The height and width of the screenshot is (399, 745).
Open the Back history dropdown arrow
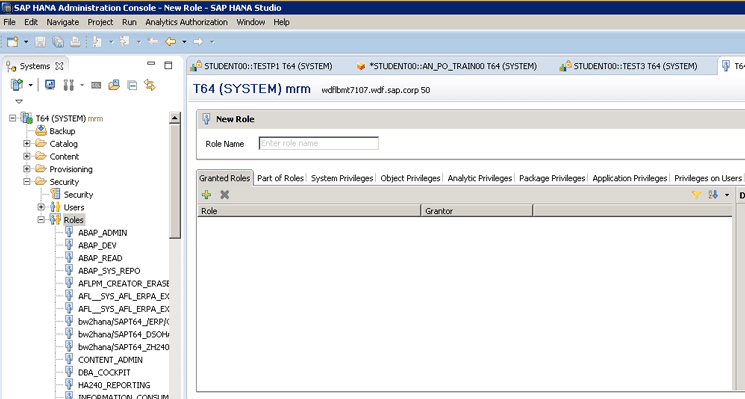184,42
